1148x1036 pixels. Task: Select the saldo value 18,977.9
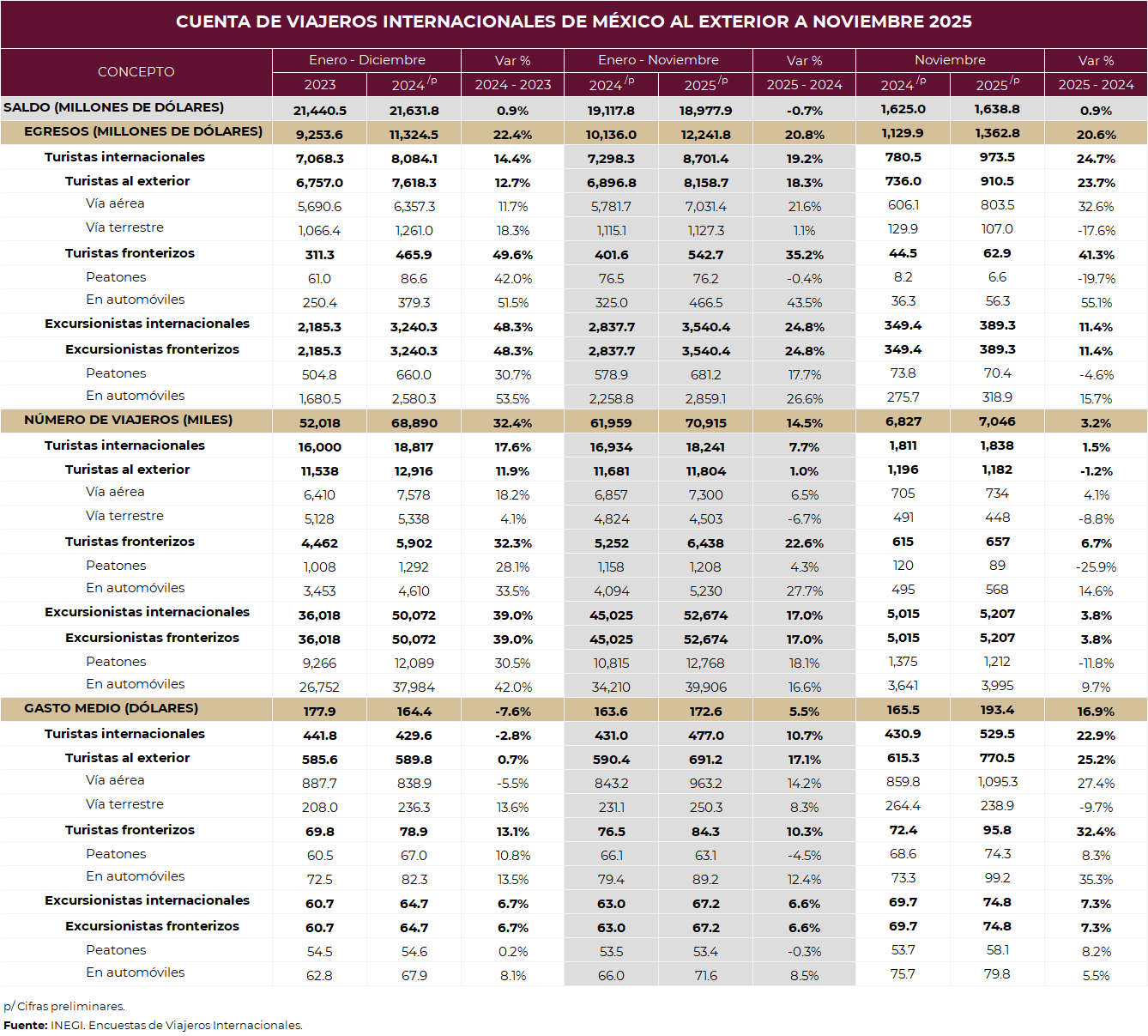705,111
